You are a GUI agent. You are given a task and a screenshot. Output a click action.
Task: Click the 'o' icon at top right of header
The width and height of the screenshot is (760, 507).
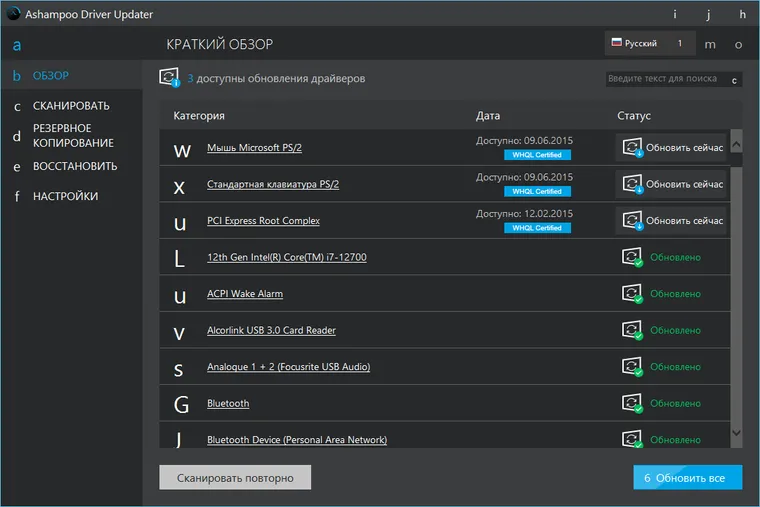click(x=738, y=45)
